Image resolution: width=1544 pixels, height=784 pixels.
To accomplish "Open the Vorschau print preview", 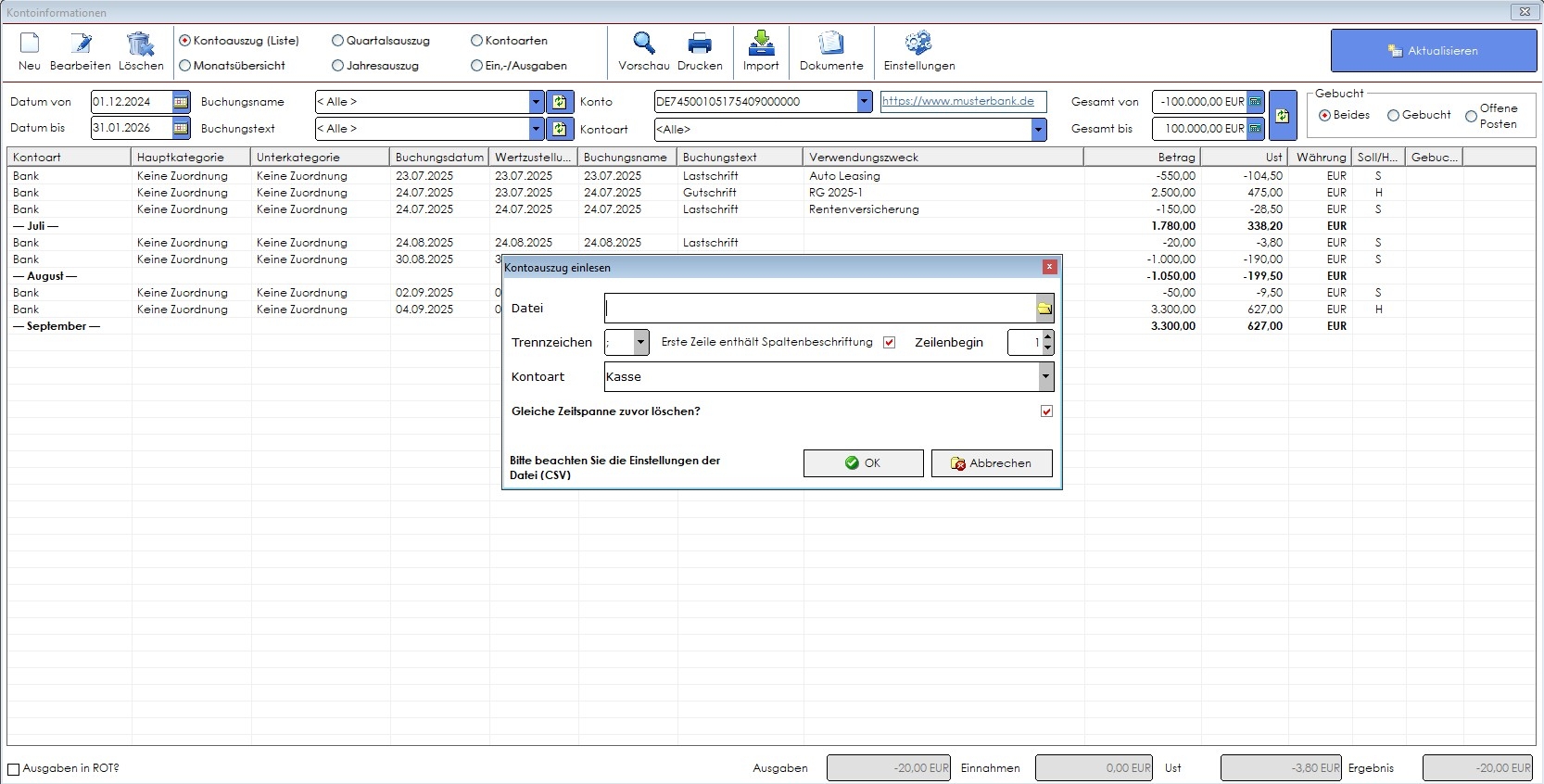I will point(643,44).
